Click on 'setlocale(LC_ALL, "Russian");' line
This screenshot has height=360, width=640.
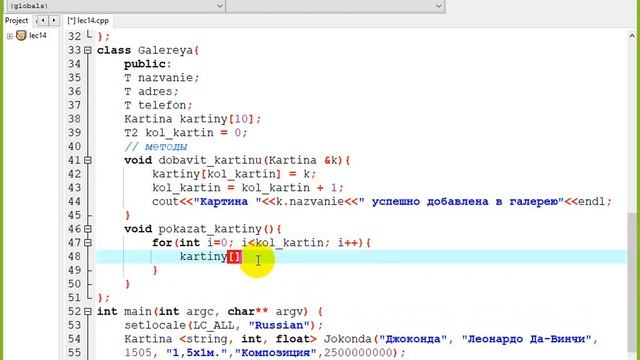[x=224, y=325]
